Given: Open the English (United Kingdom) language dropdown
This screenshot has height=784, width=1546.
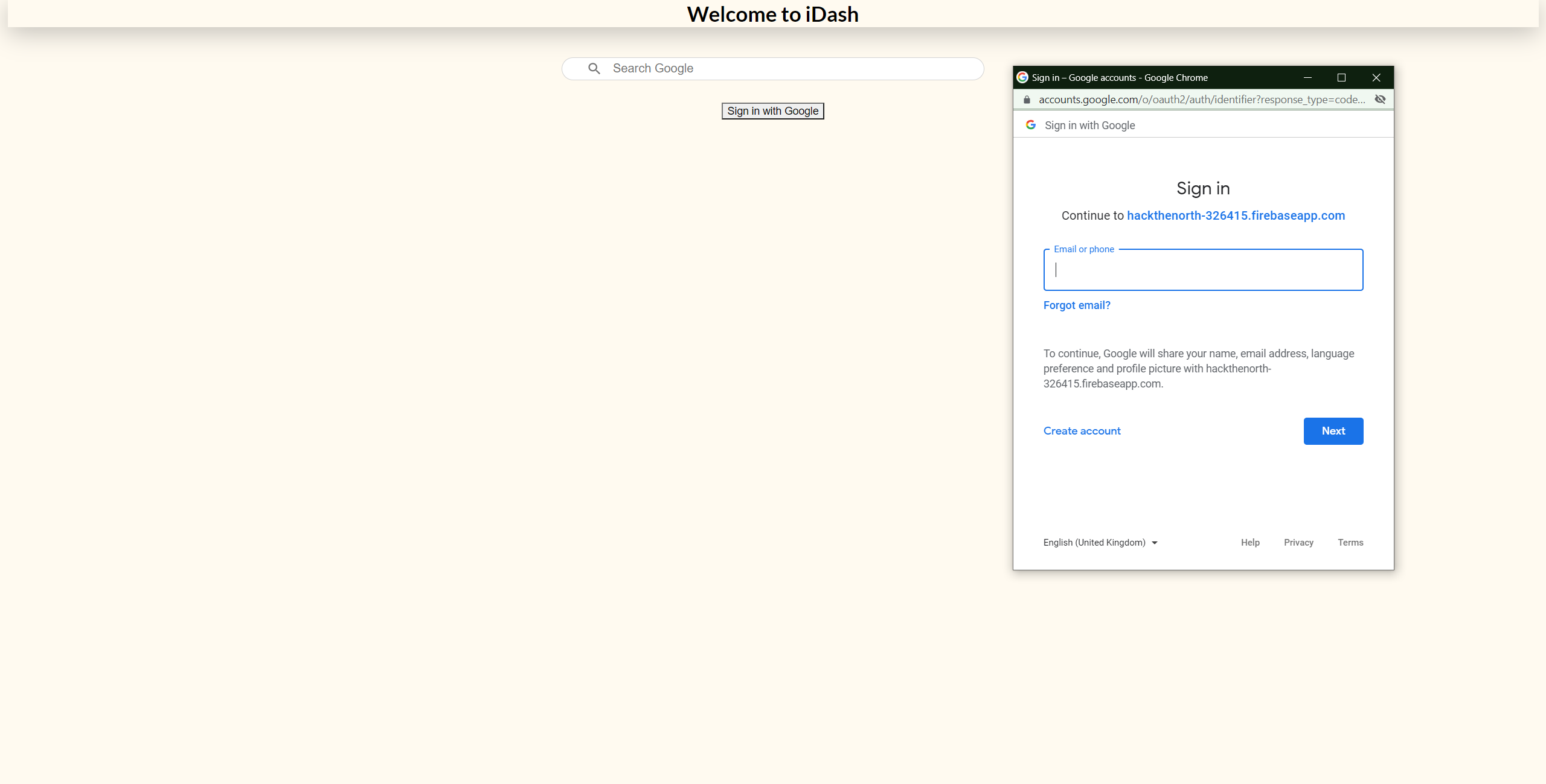Looking at the screenshot, I should click(1100, 543).
